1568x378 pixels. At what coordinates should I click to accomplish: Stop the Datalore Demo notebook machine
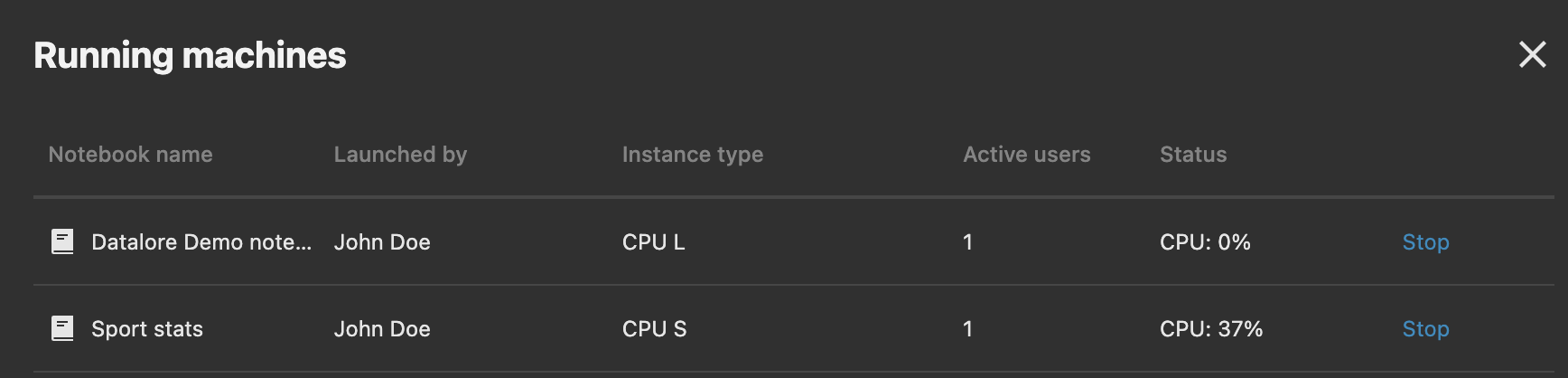[x=1425, y=241]
